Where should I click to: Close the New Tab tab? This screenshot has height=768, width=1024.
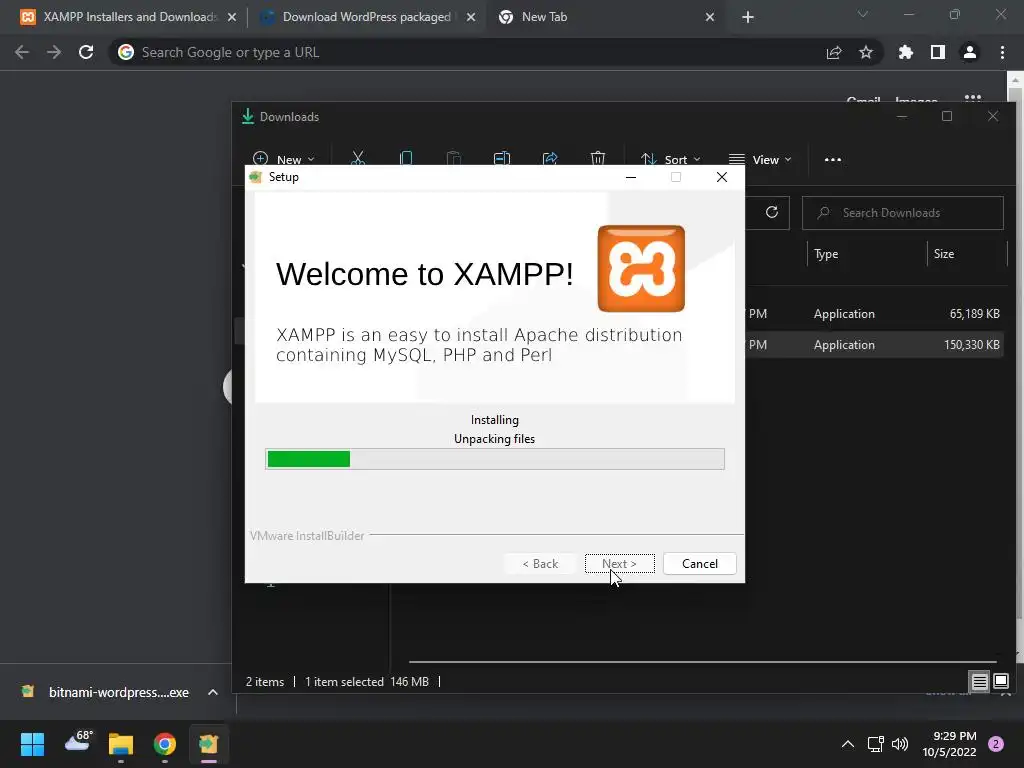click(x=710, y=18)
